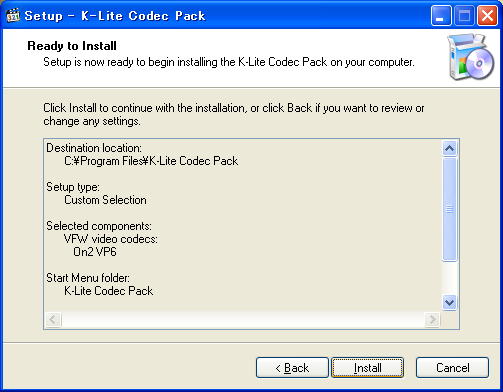Click the software box CD icon

click(471, 57)
